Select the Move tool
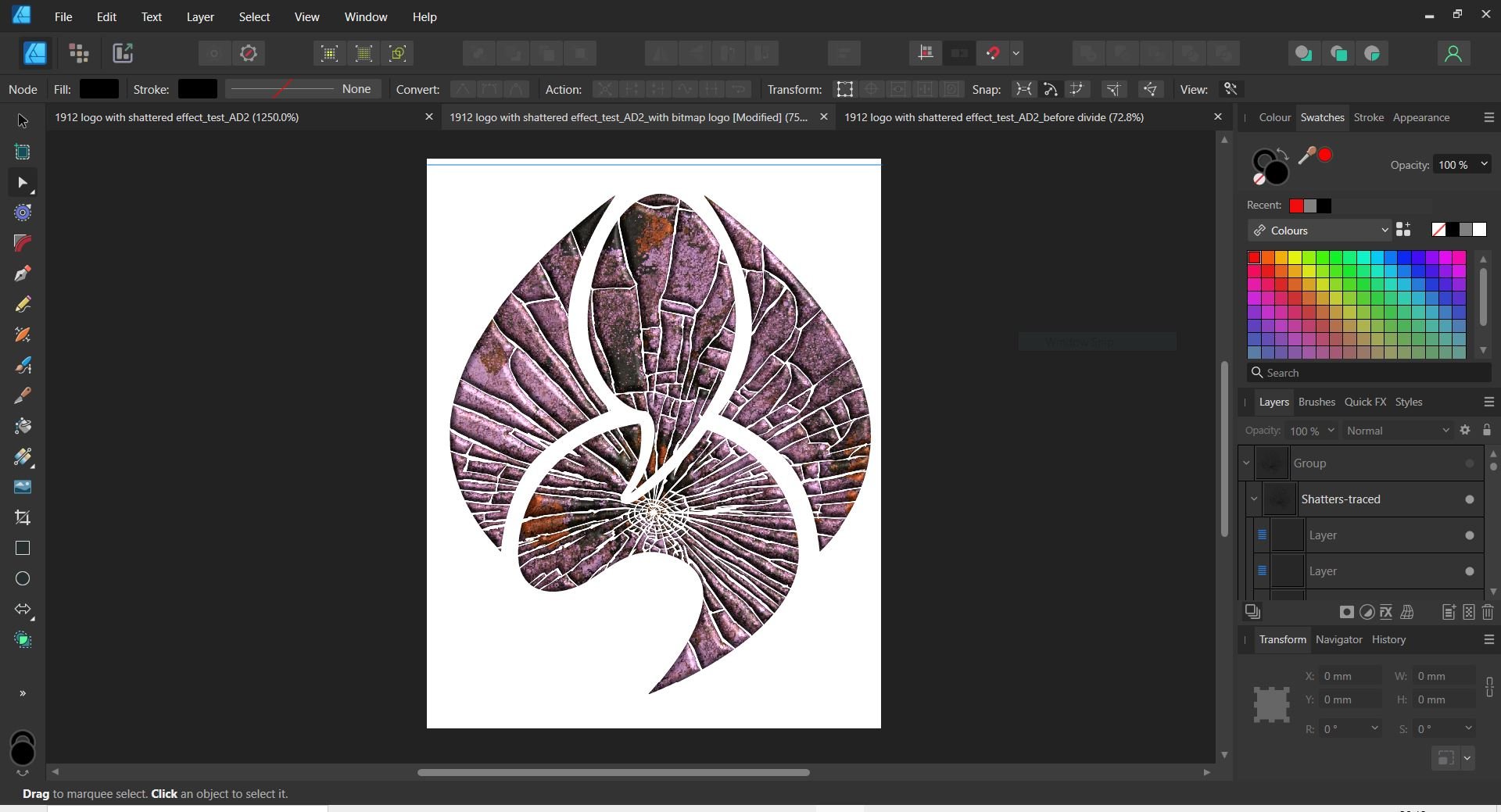 (23, 120)
